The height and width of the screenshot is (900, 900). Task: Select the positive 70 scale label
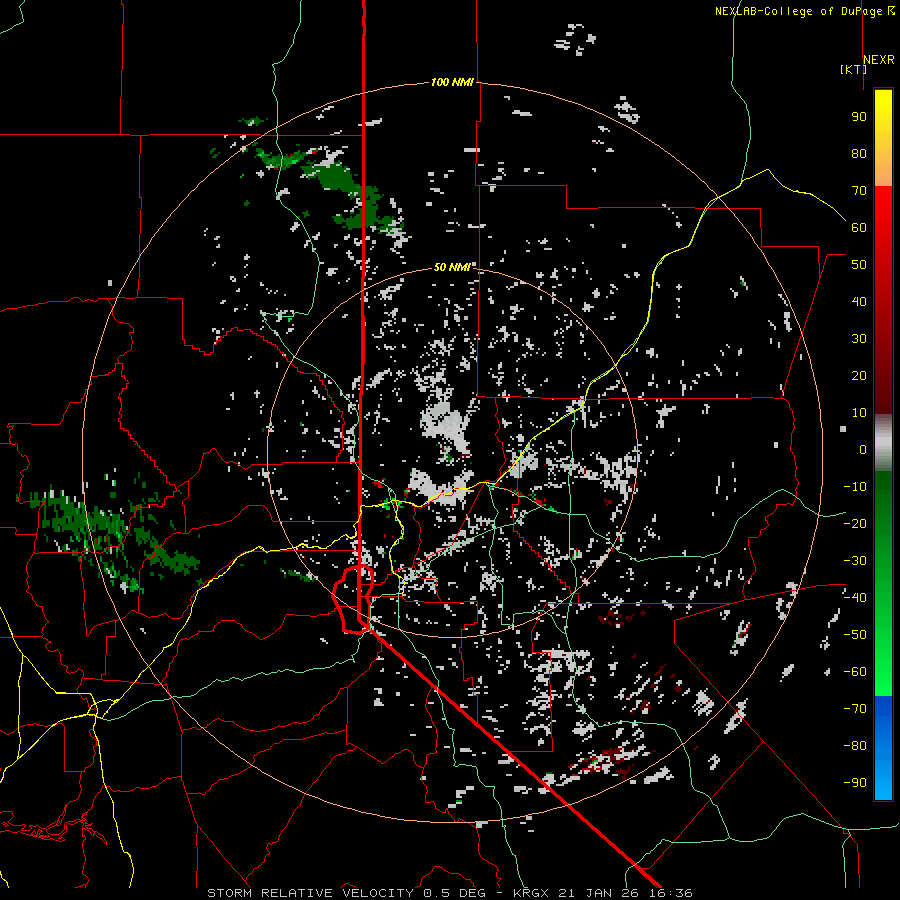[859, 191]
